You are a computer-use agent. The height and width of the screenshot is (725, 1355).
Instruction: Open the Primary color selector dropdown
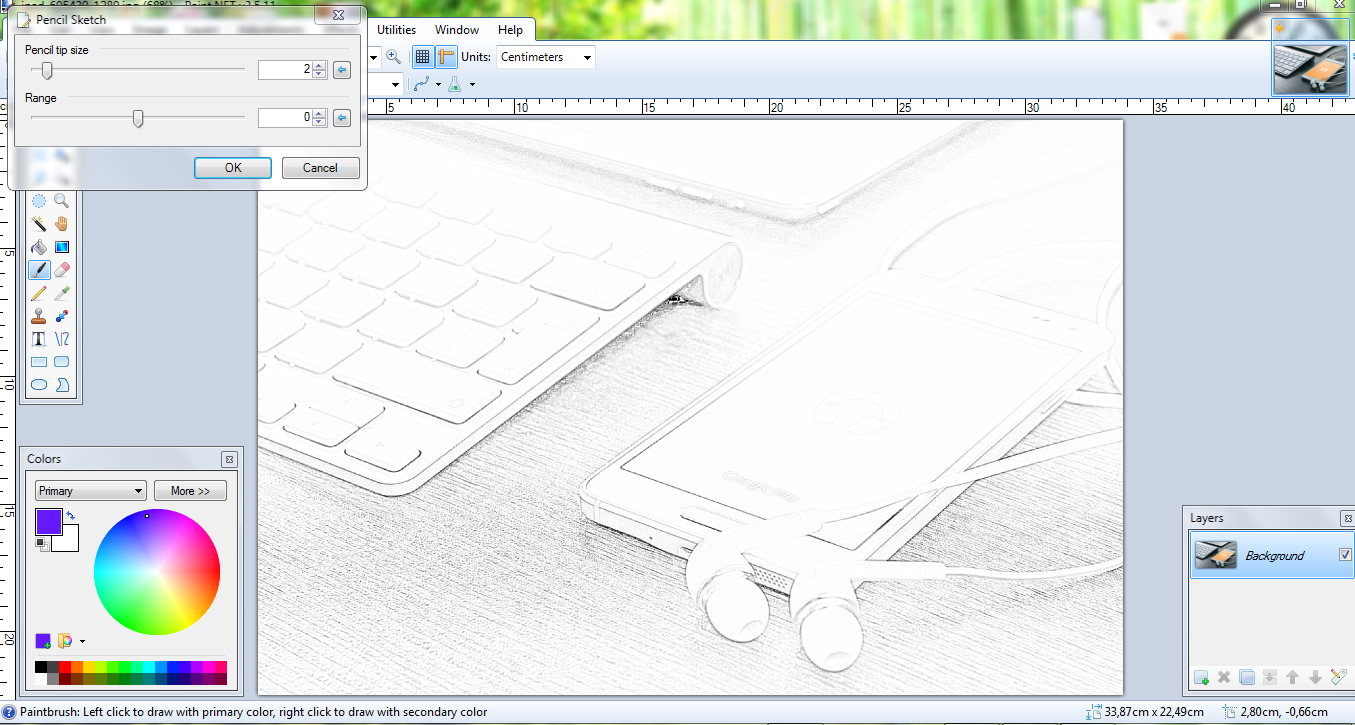(91, 491)
